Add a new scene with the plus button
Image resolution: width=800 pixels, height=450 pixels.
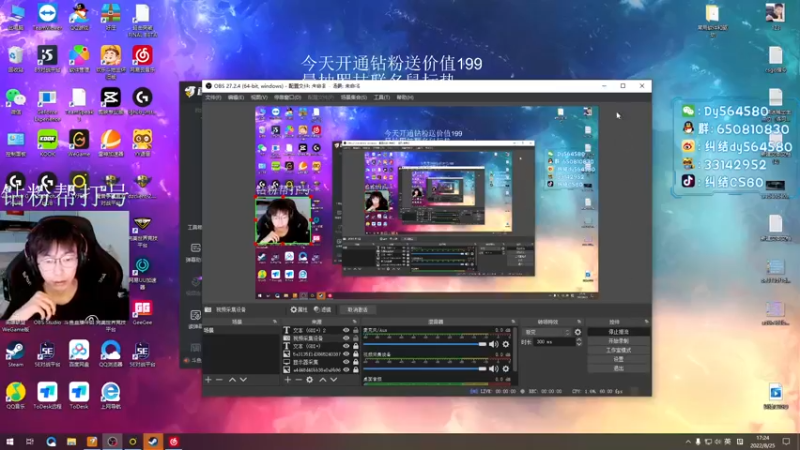click(x=208, y=380)
